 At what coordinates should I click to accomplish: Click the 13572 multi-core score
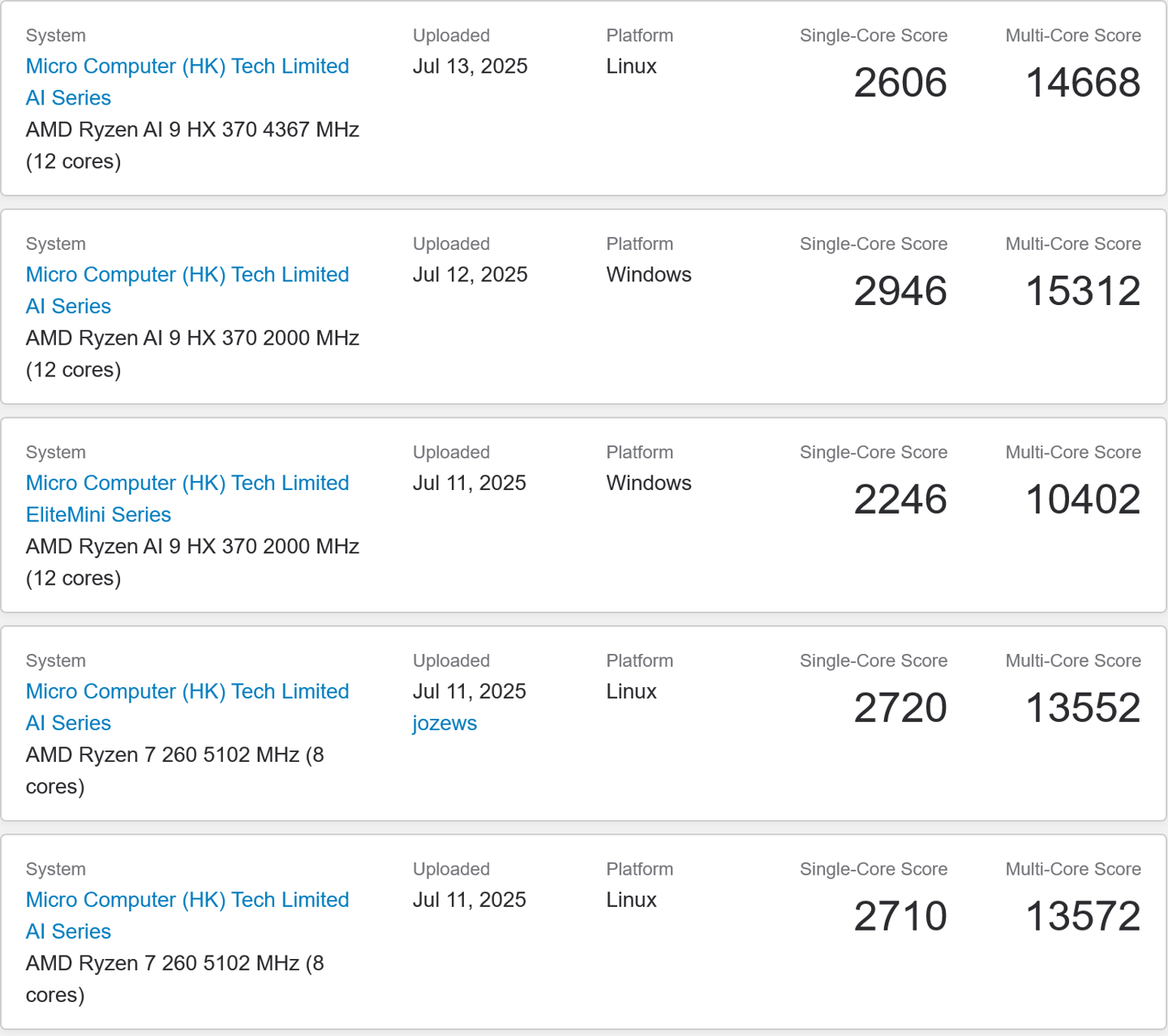pos(1083,917)
